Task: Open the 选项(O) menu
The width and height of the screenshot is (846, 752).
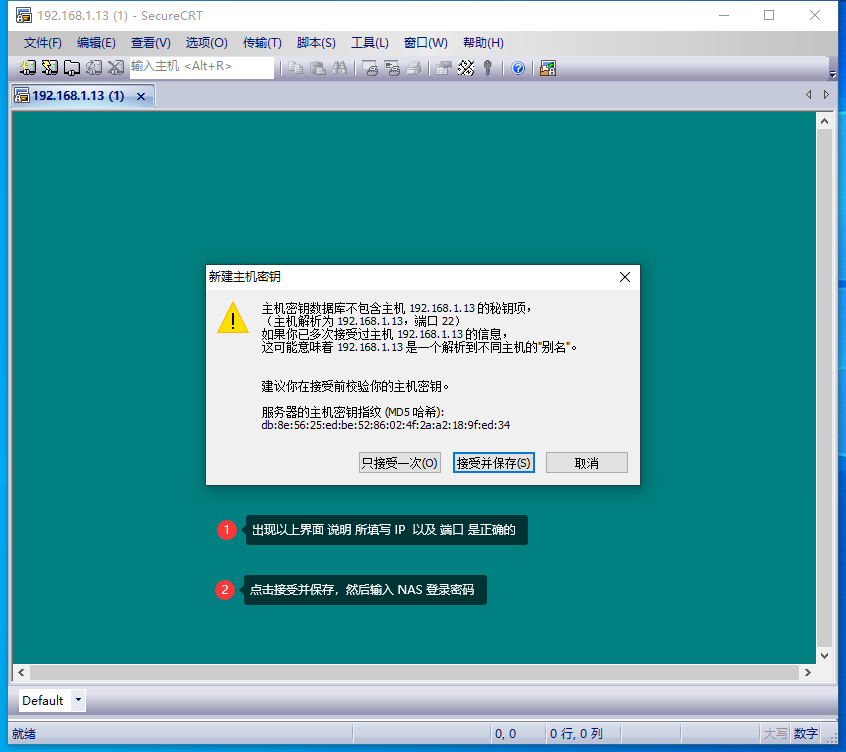Action: [x=207, y=43]
